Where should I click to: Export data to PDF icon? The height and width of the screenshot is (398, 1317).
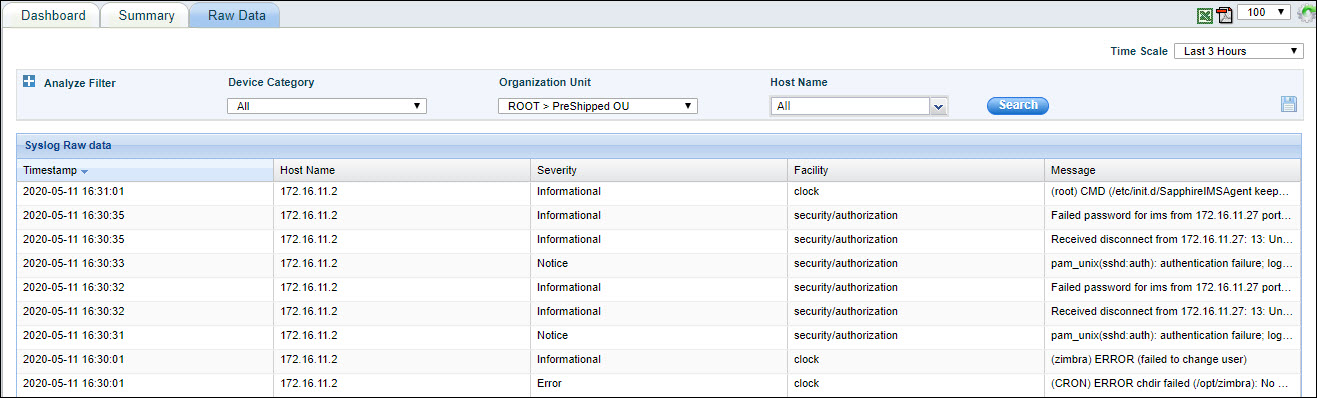click(x=1224, y=15)
